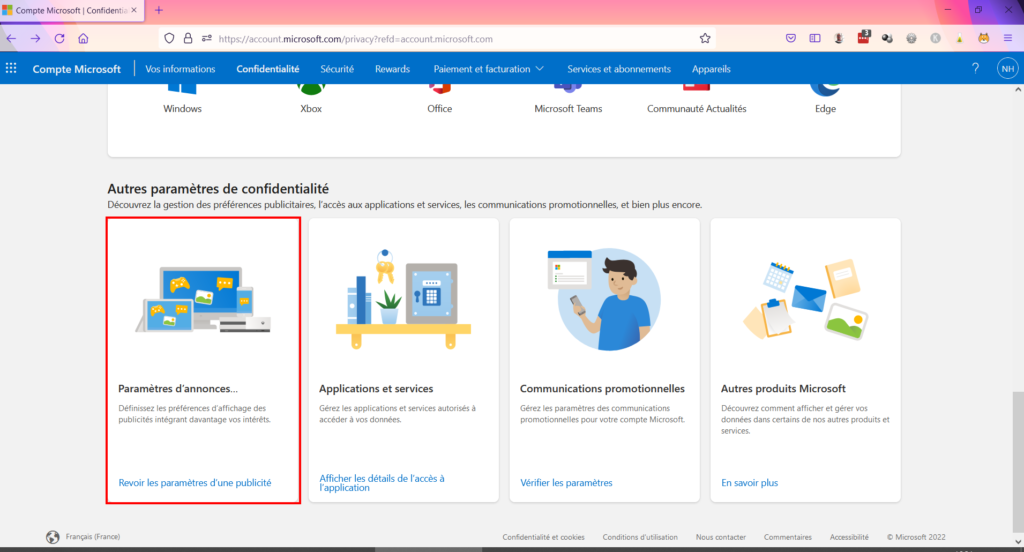Open Vos informations section
The image size is (1024, 552).
(x=180, y=69)
